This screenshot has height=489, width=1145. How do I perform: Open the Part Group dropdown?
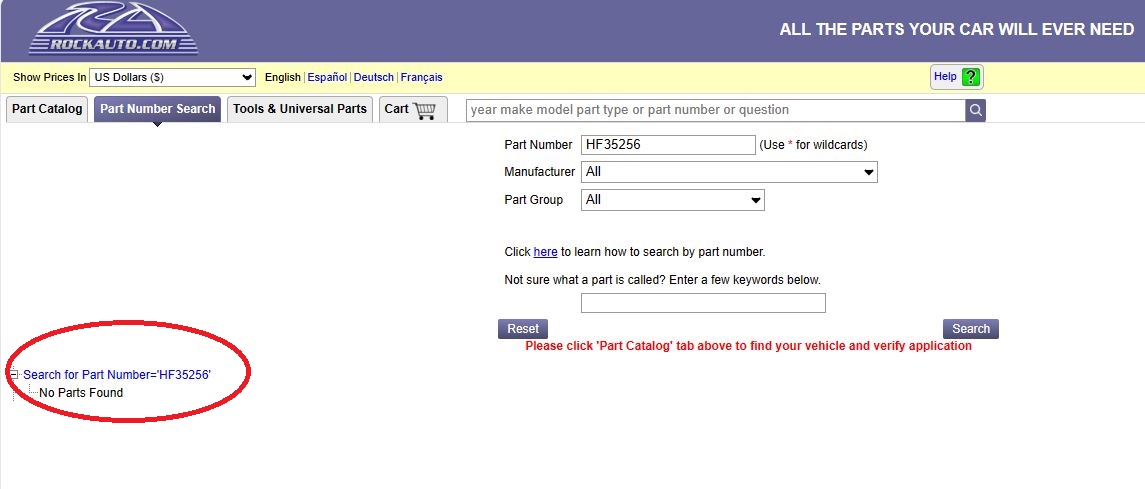pyautogui.click(x=673, y=200)
